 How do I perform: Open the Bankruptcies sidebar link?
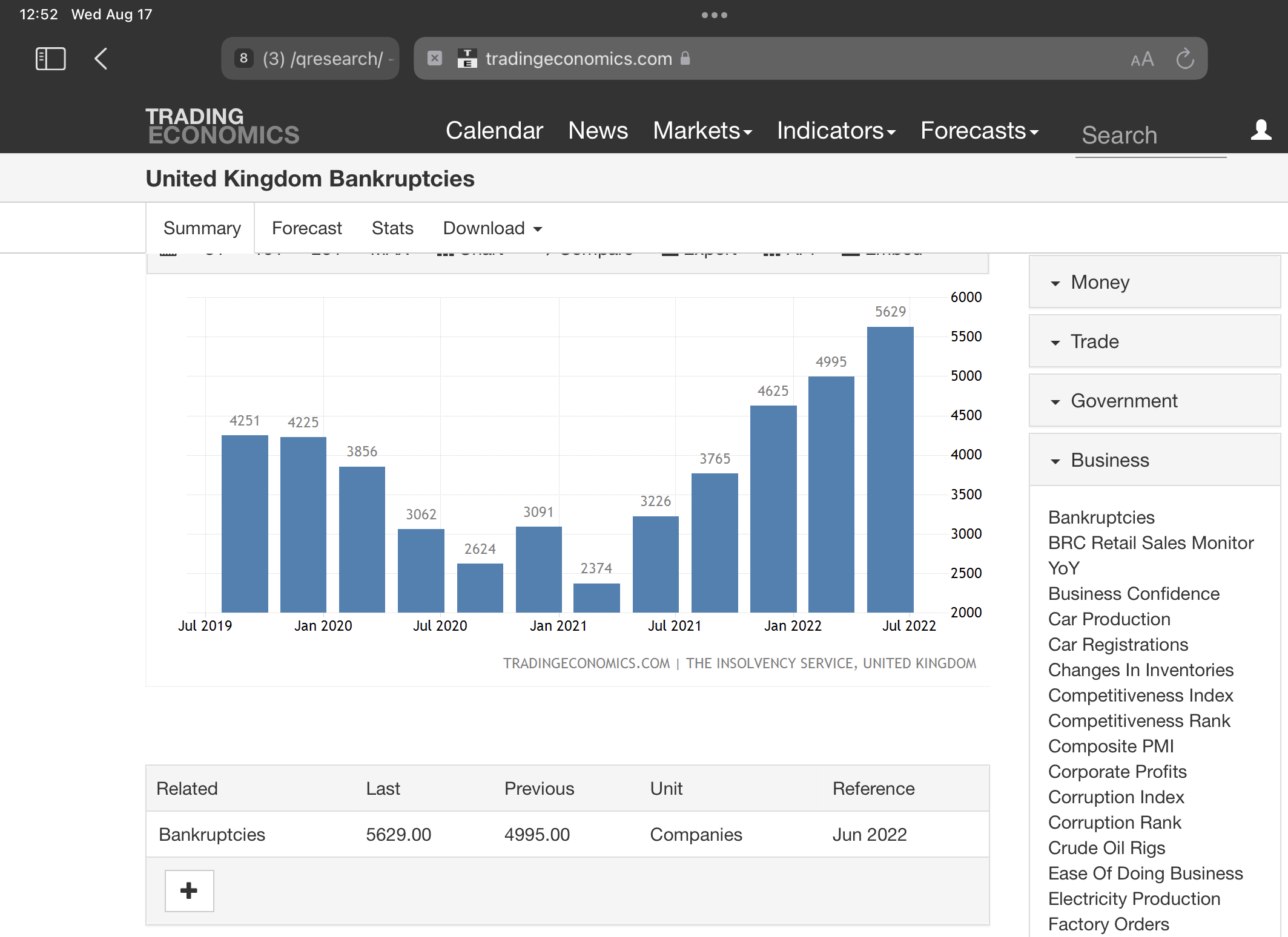[x=1101, y=518]
